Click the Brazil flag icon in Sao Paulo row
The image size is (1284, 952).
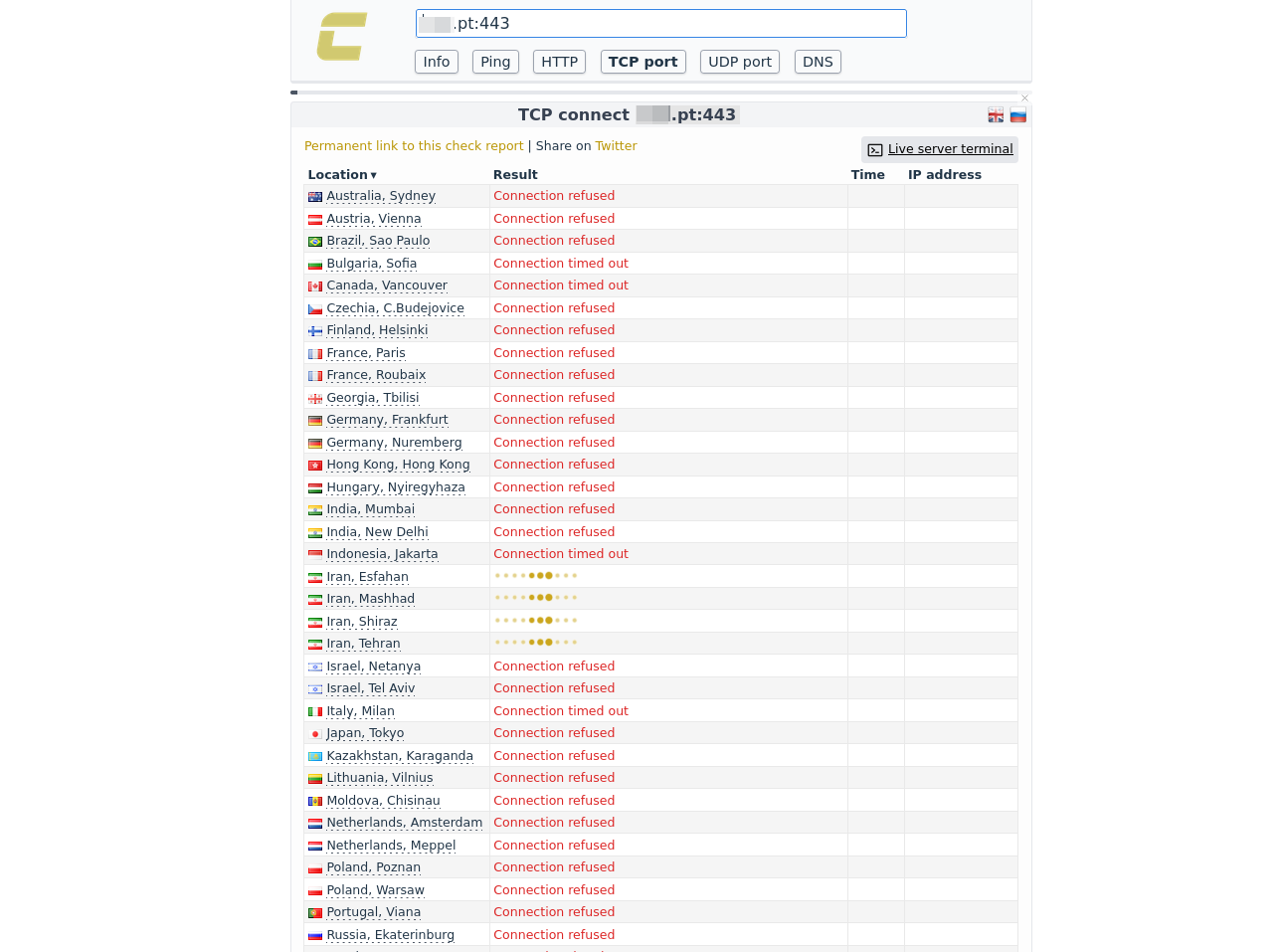[x=315, y=242]
